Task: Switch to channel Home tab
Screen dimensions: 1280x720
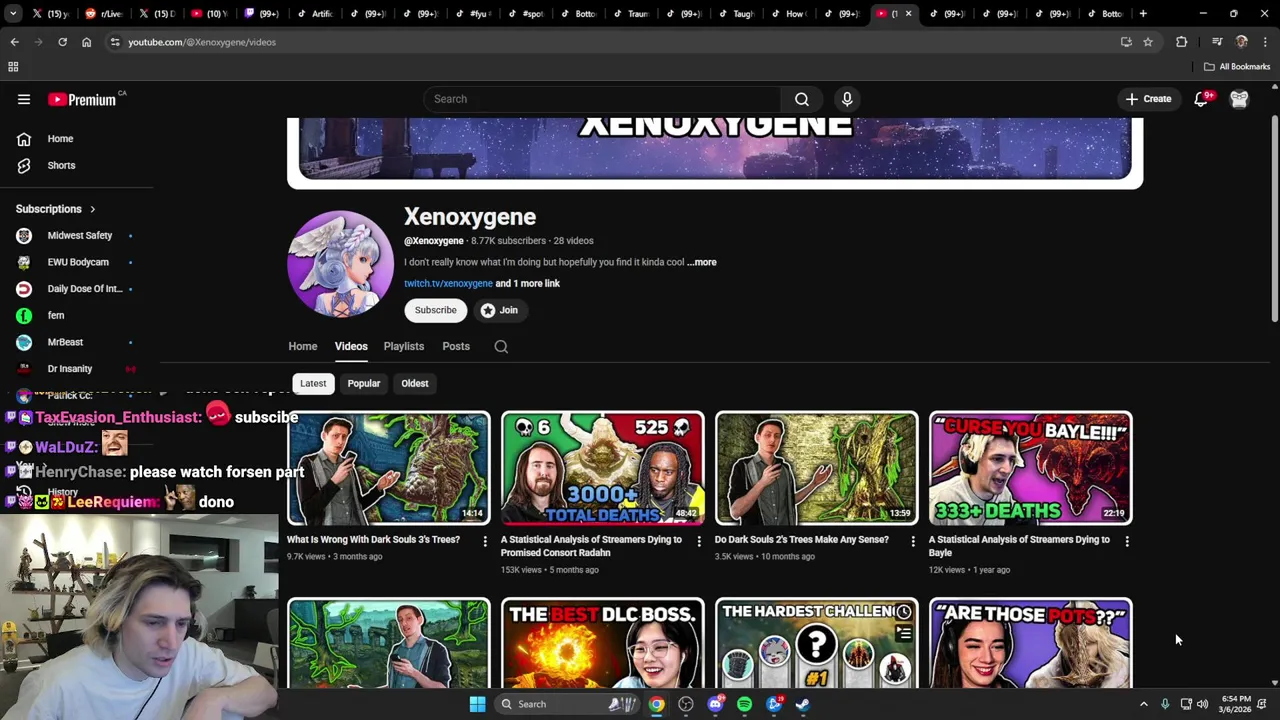Action: [x=303, y=346]
